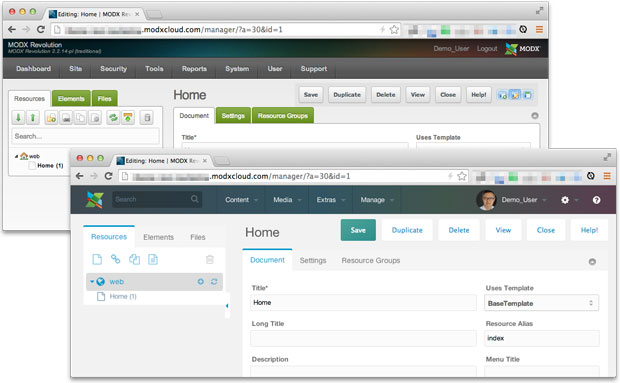The height and width of the screenshot is (383, 620).
Task: Click the Title field containing Home
Action: click(363, 302)
